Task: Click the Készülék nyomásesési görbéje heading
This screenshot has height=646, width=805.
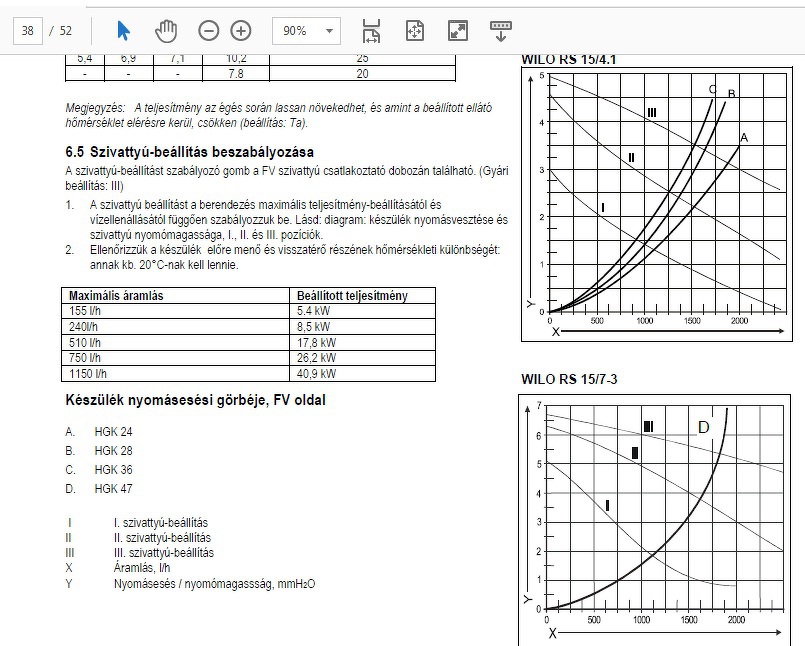Action: (x=195, y=400)
